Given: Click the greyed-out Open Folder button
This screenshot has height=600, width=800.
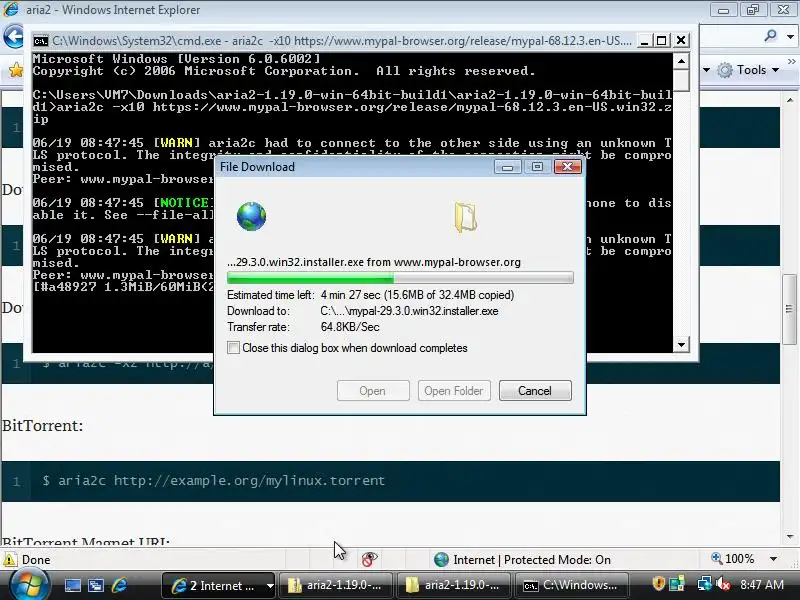Looking at the screenshot, I should pyautogui.click(x=454, y=391).
